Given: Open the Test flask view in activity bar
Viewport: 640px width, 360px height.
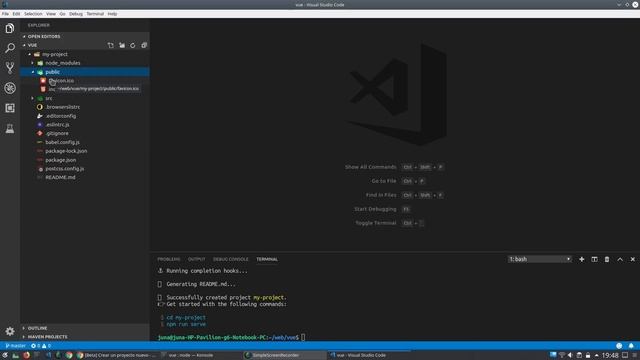Looking at the screenshot, I should (x=10, y=129).
